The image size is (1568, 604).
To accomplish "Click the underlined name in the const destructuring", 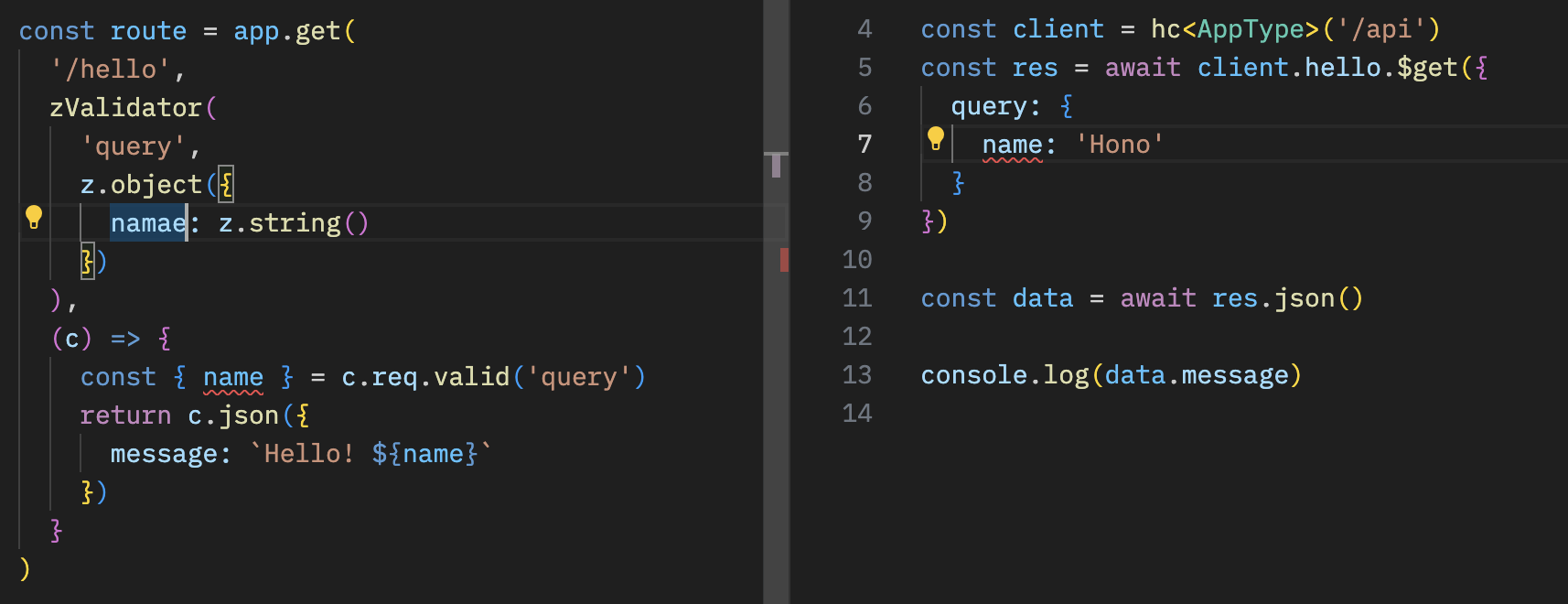I will tap(232, 377).
